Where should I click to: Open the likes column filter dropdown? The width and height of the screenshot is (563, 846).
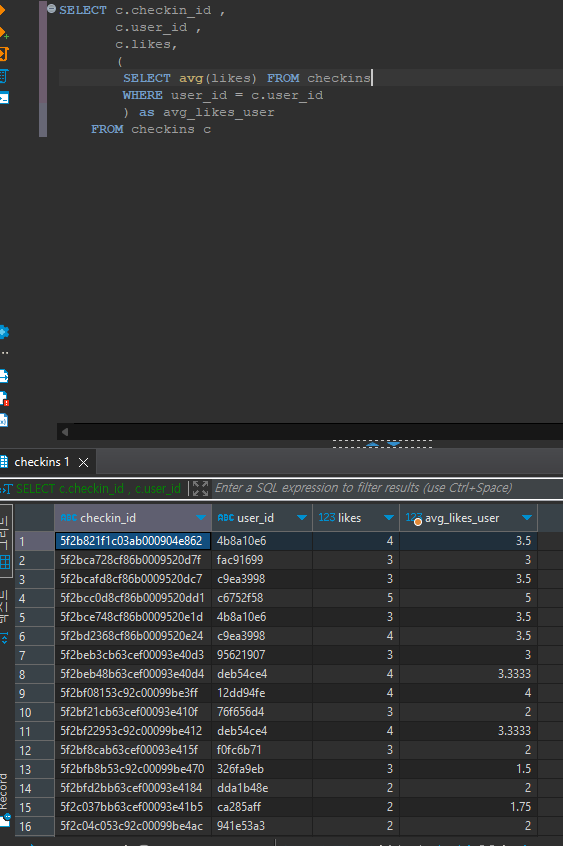(x=388, y=518)
